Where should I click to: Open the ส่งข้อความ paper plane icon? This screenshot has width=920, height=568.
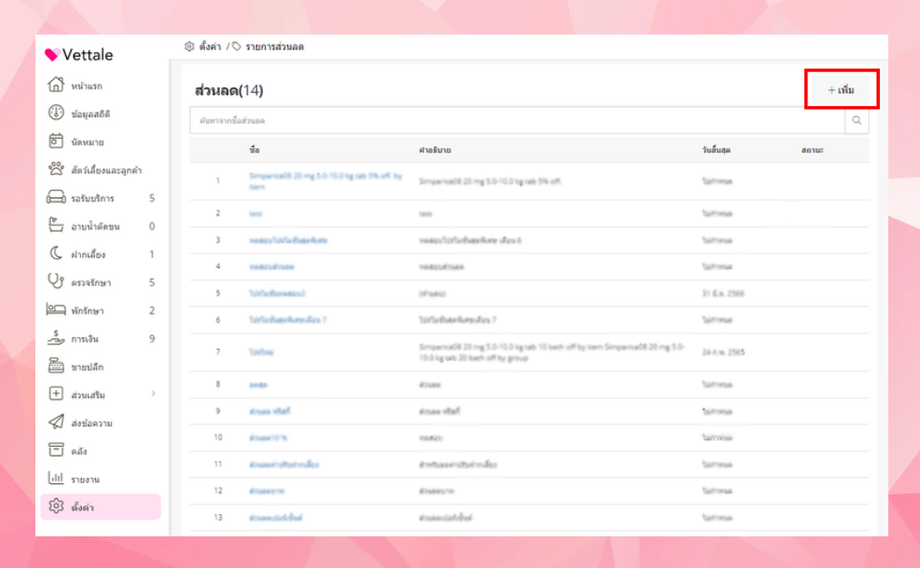[x=56, y=423]
